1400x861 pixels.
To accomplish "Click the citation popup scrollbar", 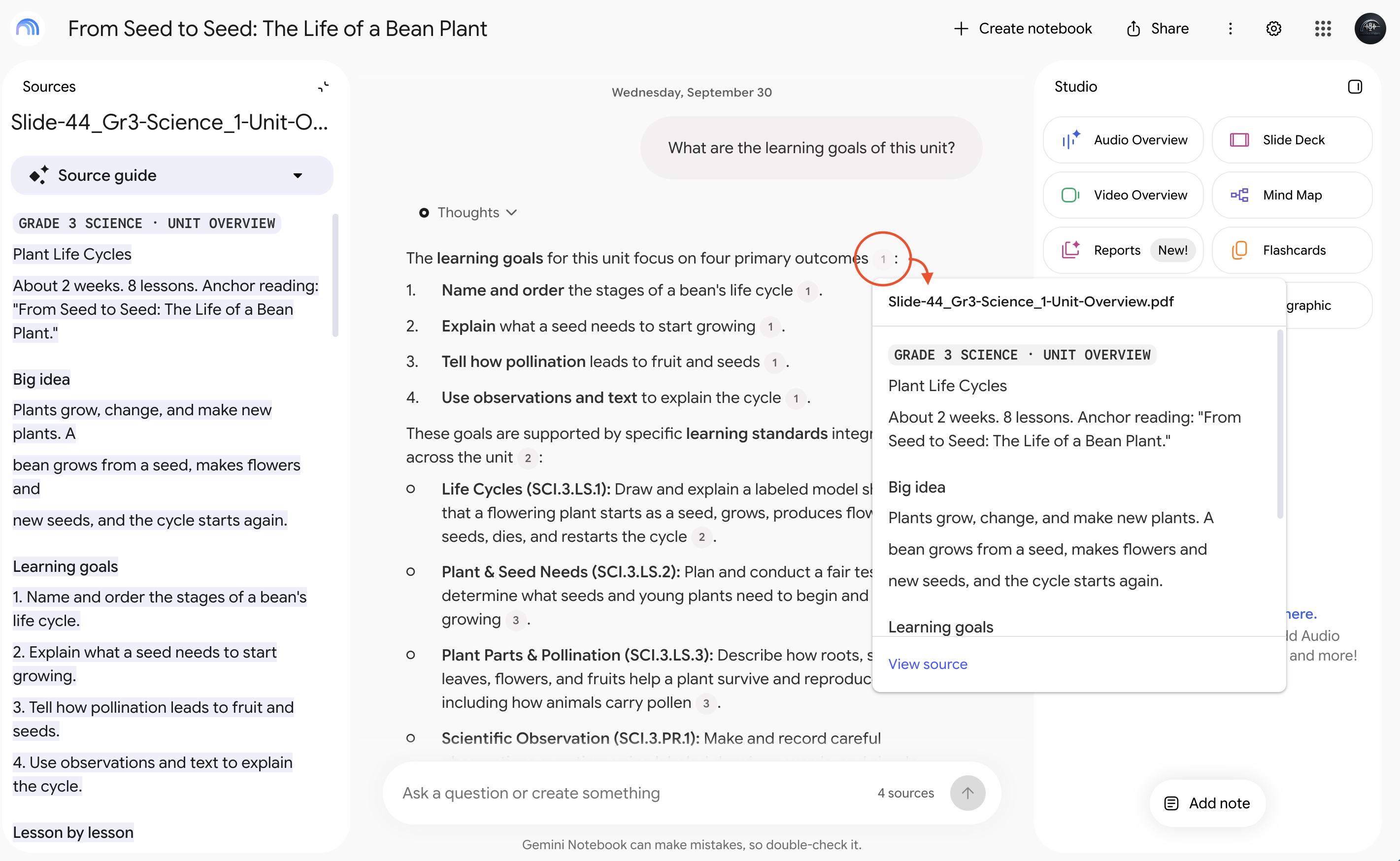I will point(1280,424).
